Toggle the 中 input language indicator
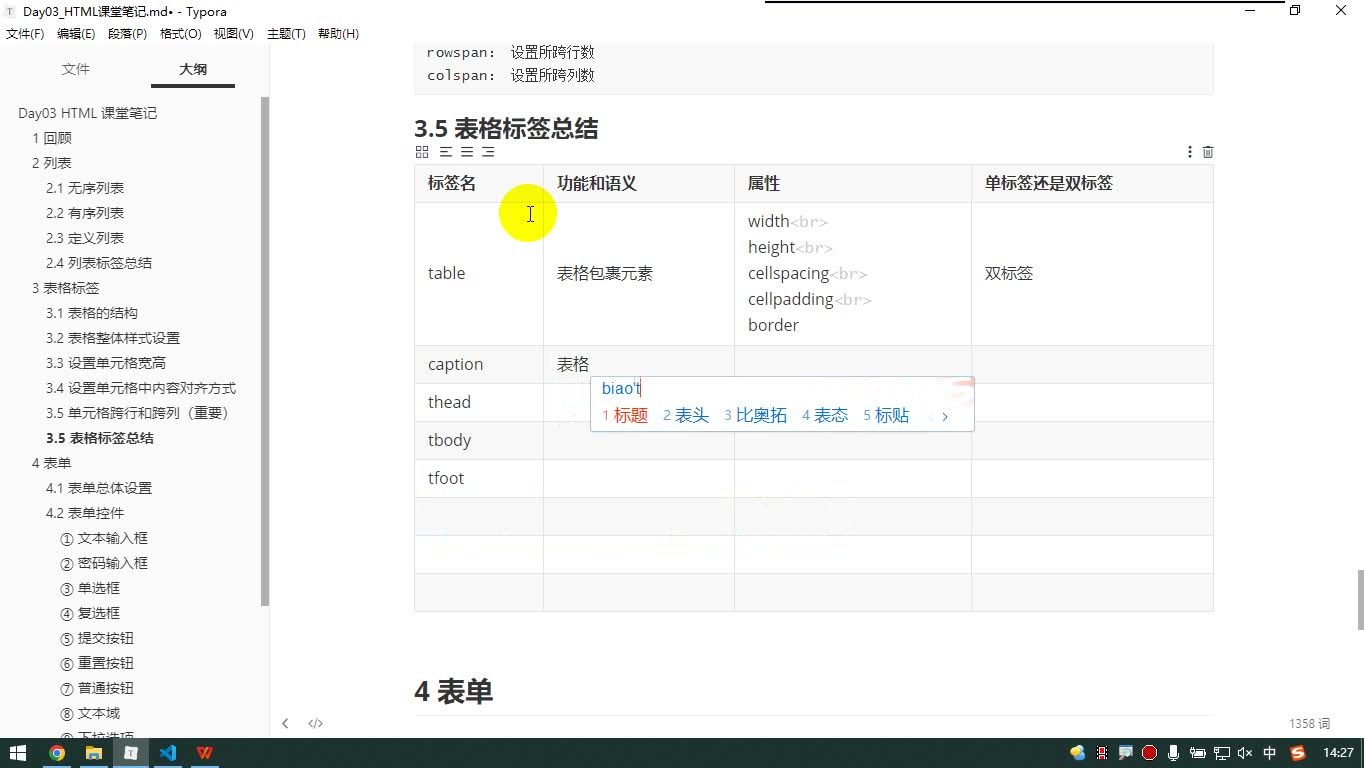 [x=1270, y=753]
